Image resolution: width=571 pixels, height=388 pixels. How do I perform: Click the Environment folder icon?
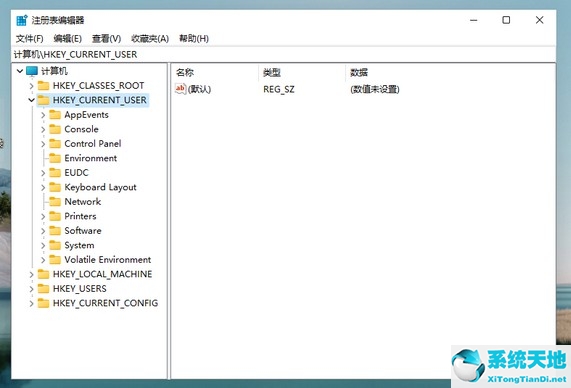pyautogui.click(x=55, y=158)
